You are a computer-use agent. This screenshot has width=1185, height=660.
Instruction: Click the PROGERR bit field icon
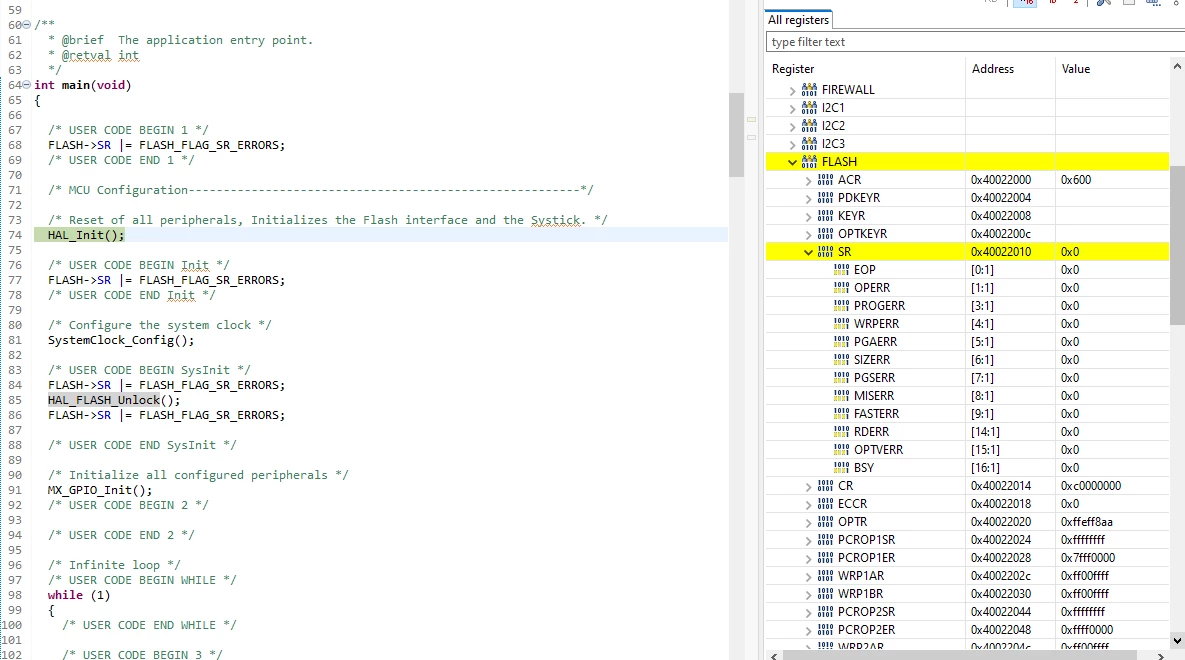[841, 305]
